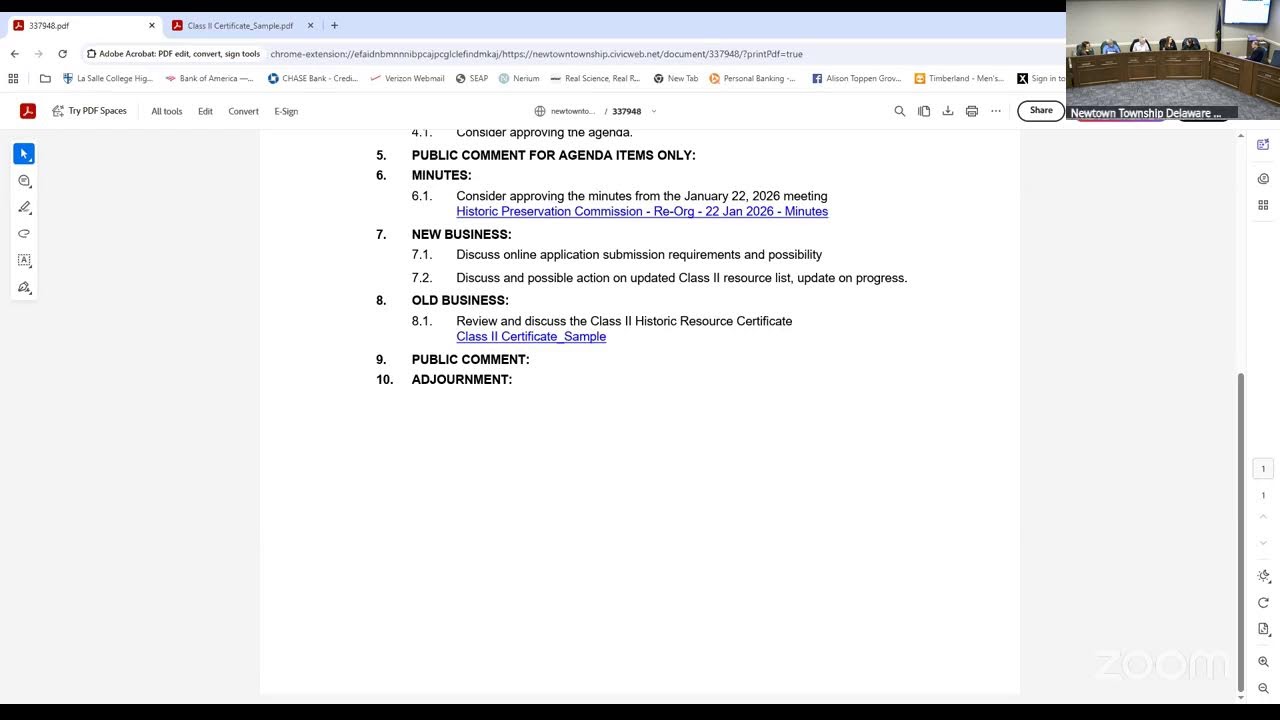Click the browser address bar URL
Screen dimensions: 1280x720
point(536,54)
